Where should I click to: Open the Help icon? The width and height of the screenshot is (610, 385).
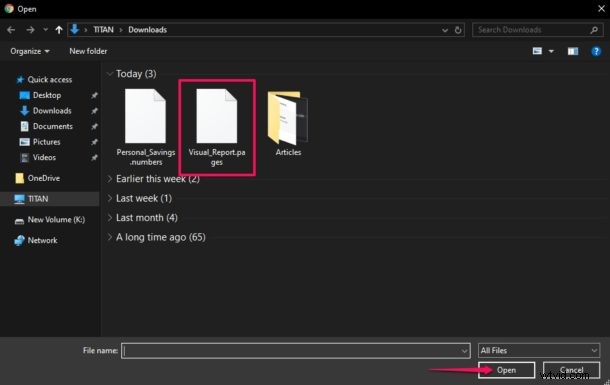coord(596,51)
